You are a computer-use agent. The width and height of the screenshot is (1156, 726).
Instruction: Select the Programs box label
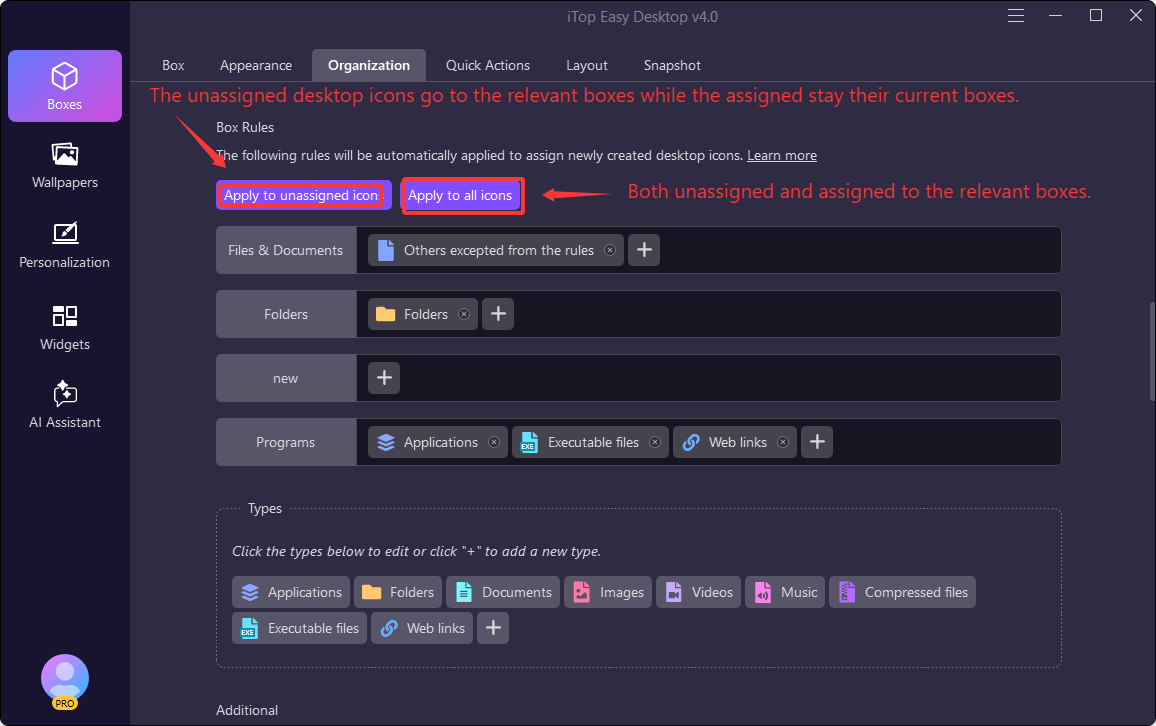(x=286, y=442)
